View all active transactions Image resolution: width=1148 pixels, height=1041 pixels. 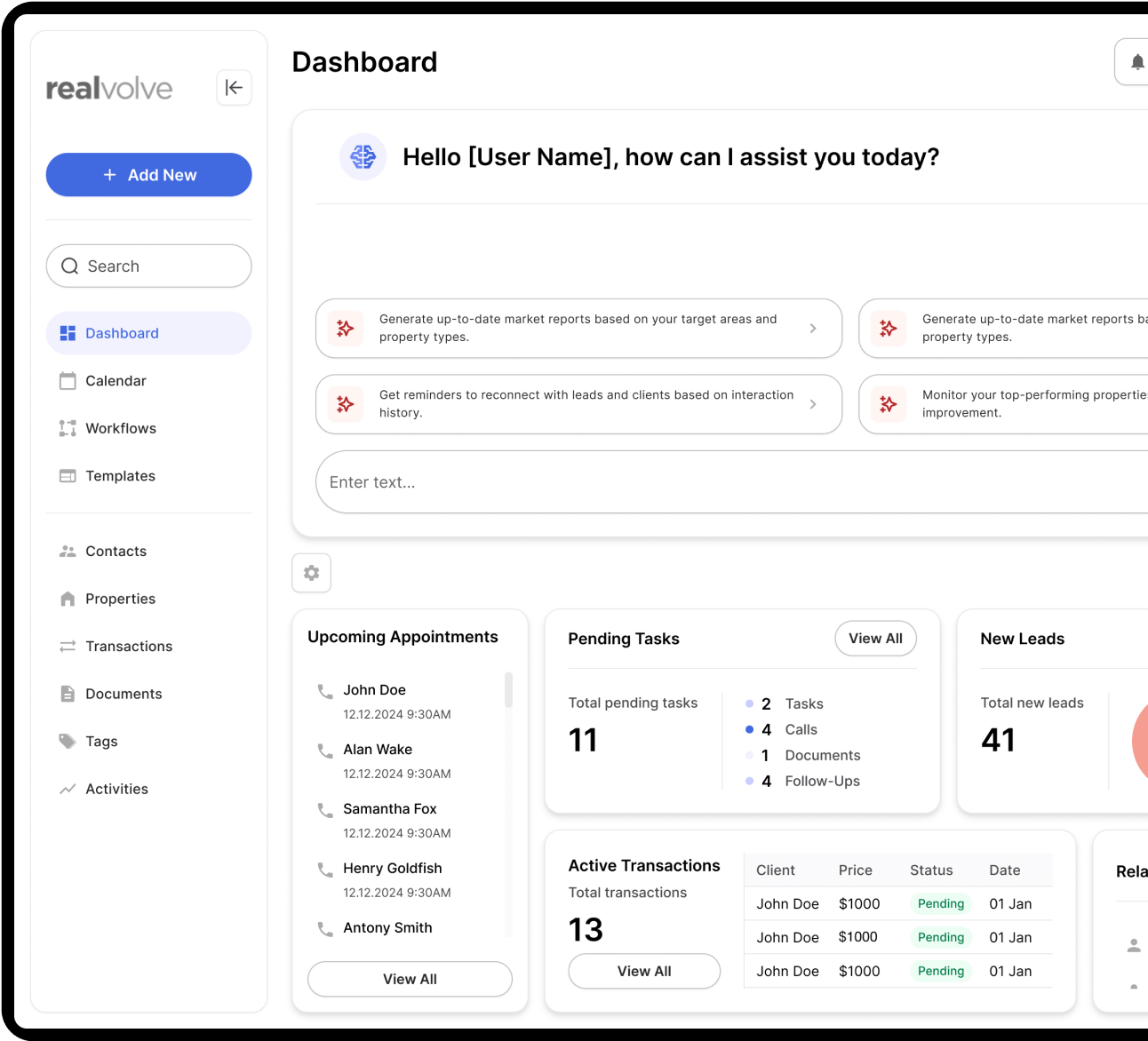[644, 971]
